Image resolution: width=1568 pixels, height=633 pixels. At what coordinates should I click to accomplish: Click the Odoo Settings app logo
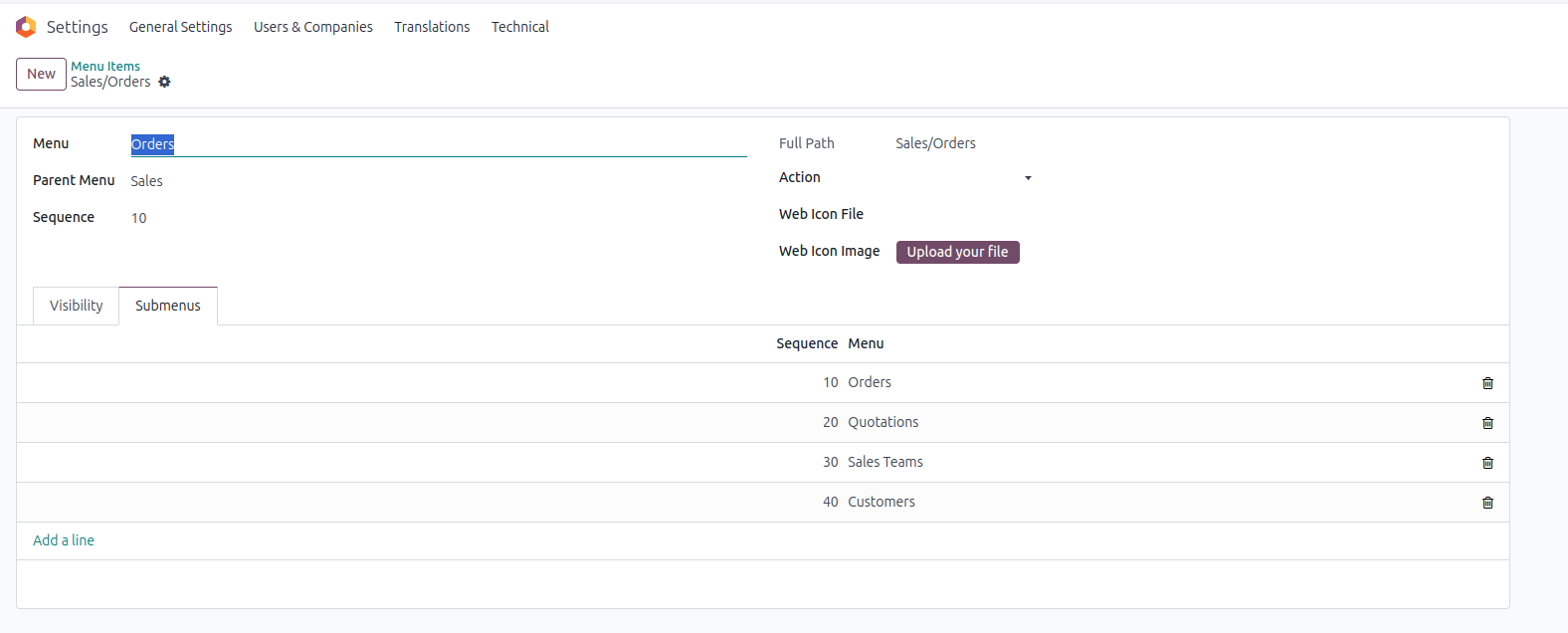tap(26, 27)
